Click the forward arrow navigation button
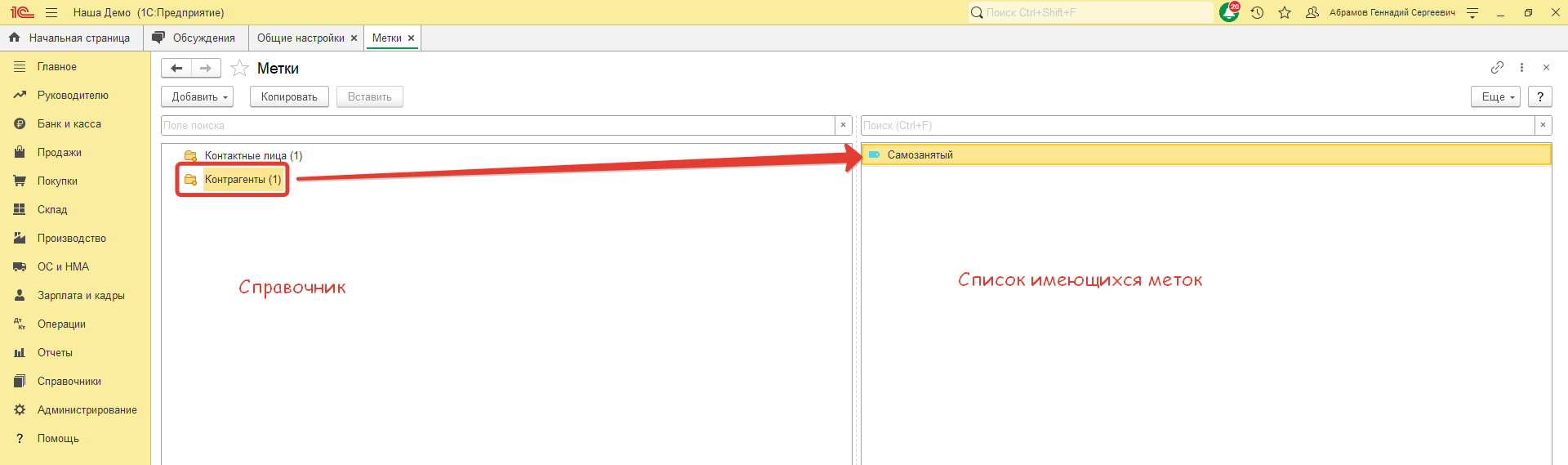This screenshot has height=465, width=1568. pyautogui.click(x=206, y=69)
